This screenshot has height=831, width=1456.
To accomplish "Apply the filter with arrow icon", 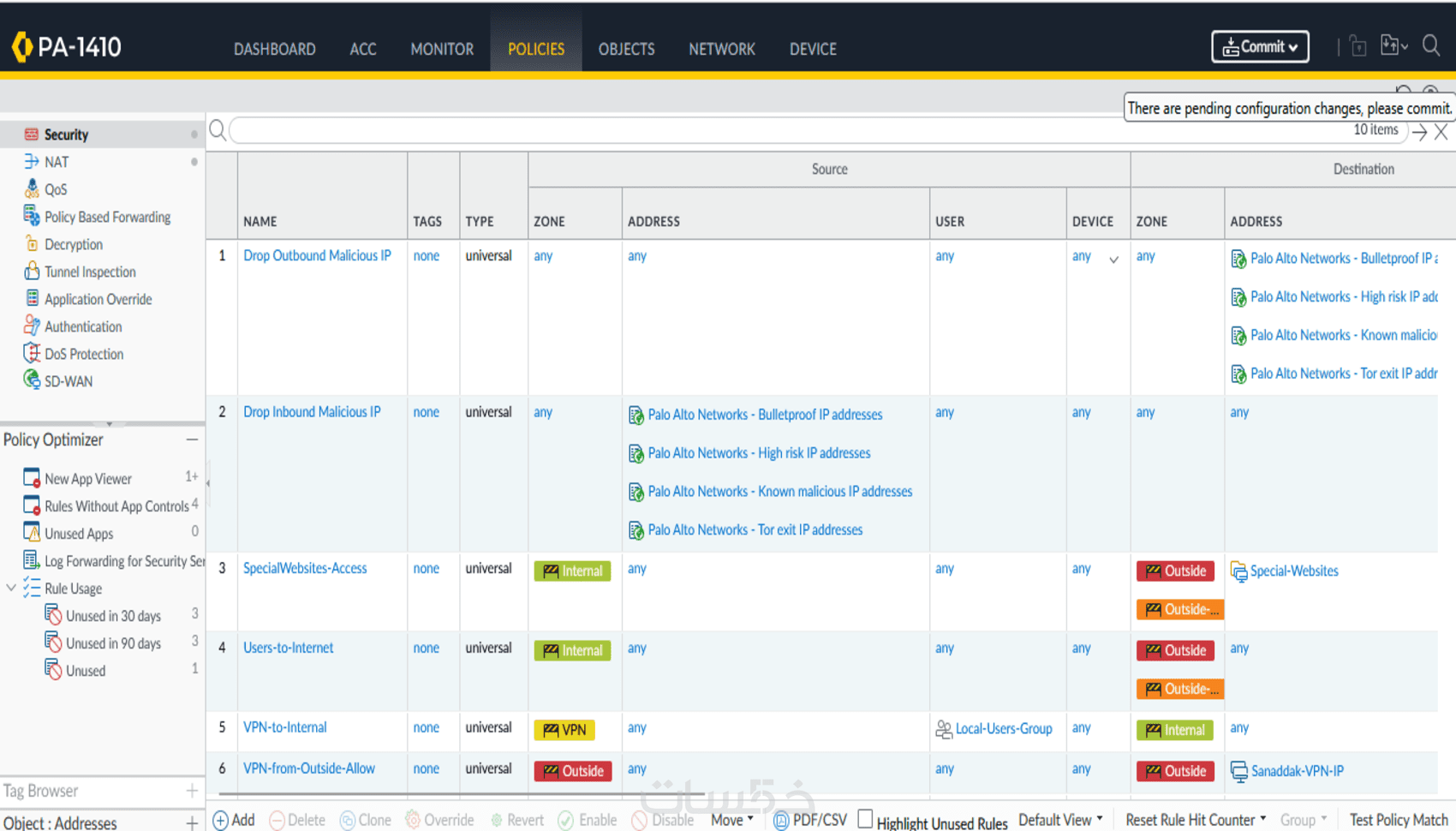I will point(1419,132).
